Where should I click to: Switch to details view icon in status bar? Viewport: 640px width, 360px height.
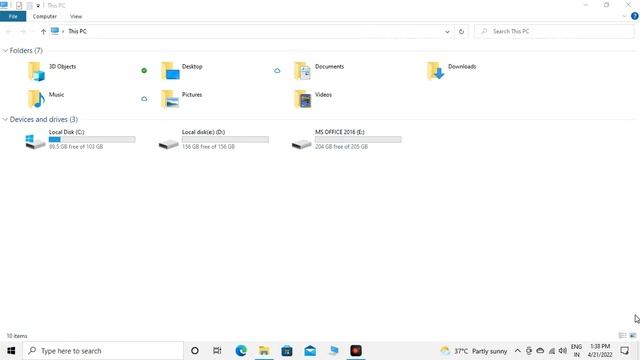tap(622, 336)
